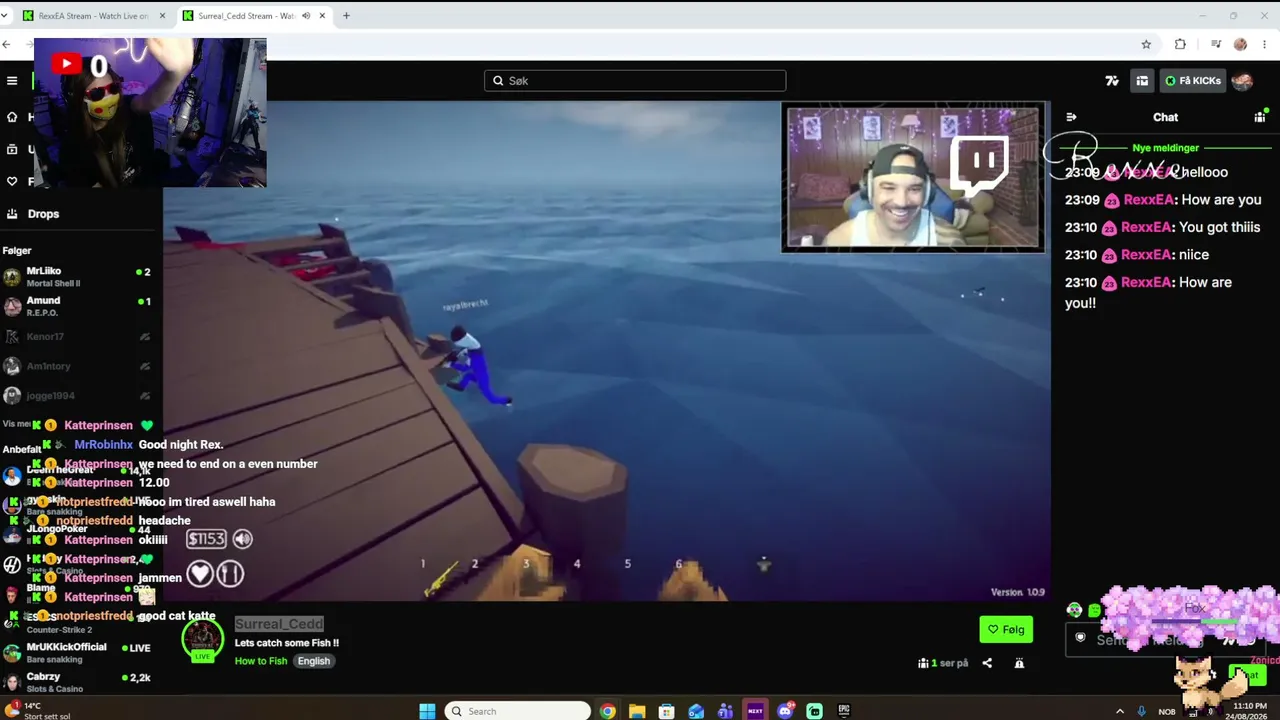The height and width of the screenshot is (720, 1280).
Task: Open MrLiiko's avatar in followed channels
Action: click(12, 277)
